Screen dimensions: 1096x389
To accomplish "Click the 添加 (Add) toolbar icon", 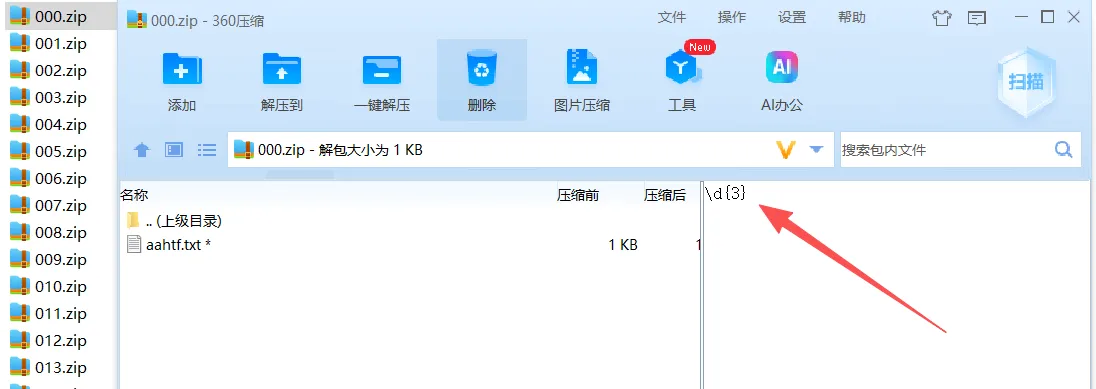I will [x=182, y=69].
